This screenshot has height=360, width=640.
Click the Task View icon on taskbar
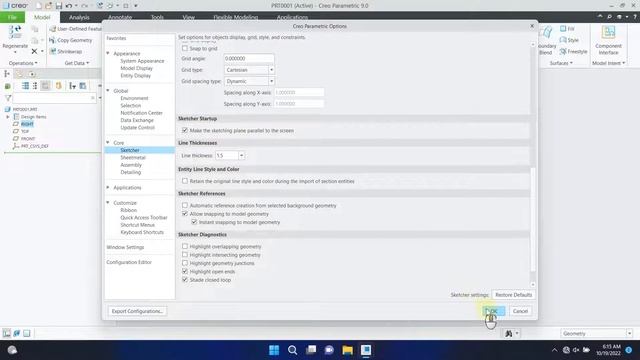311,350
